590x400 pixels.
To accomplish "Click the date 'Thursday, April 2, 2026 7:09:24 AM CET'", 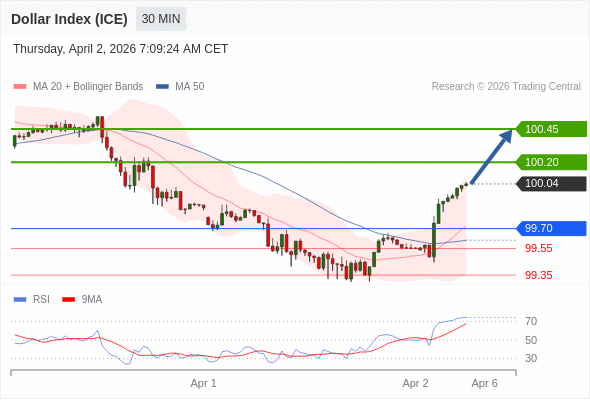I will 120,49.
